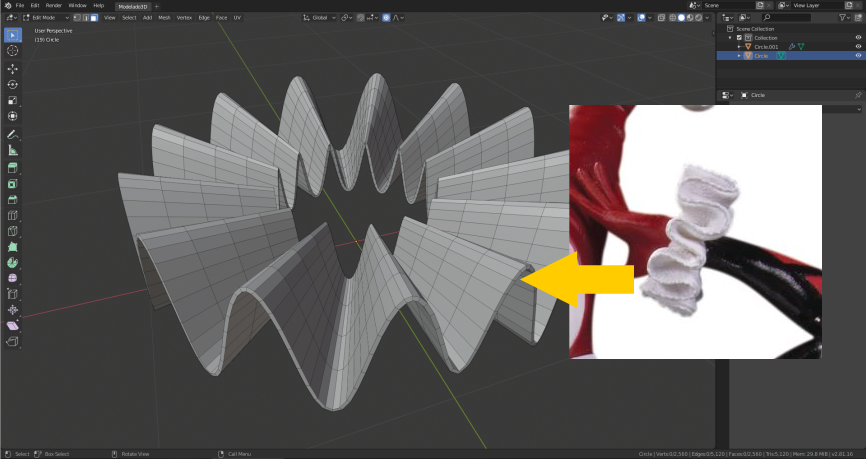
Task: Open the Window menu
Action: pos(77,6)
